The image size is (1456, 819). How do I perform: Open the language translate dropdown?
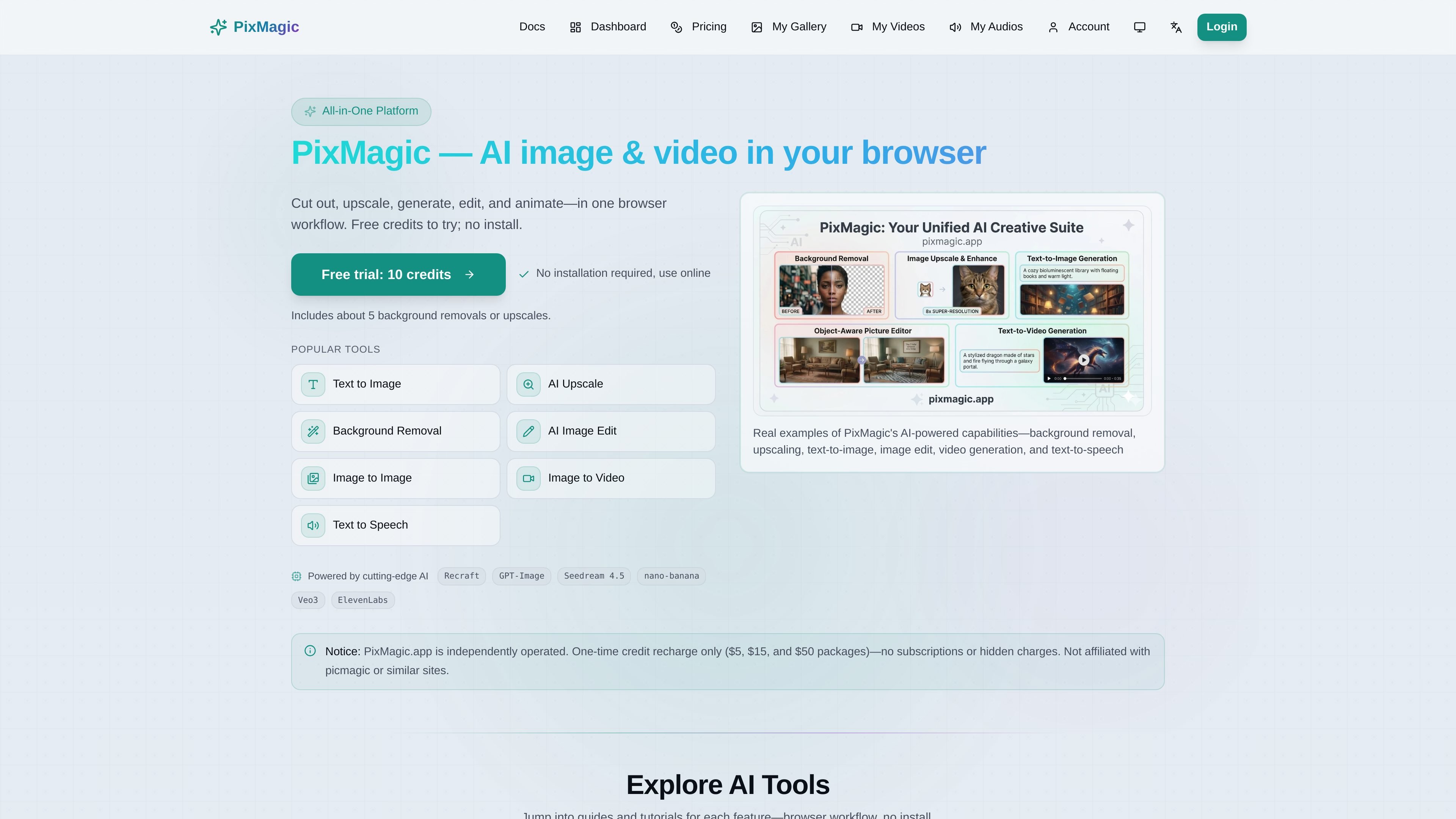pyautogui.click(x=1176, y=27)
